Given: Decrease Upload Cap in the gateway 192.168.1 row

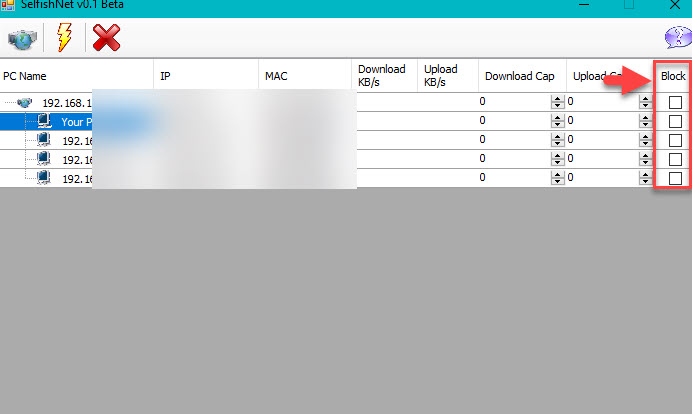Looking at the screenshot, I should (x=645, y=105).
